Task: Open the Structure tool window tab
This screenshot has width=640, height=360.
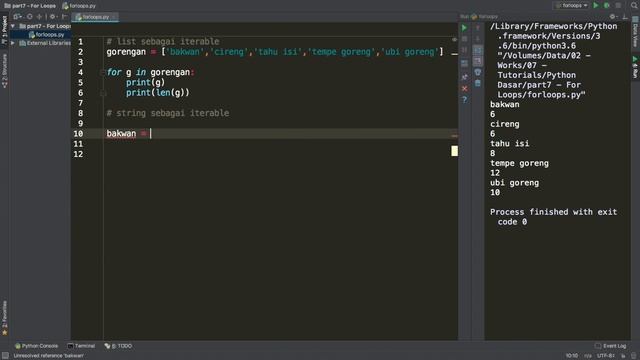Action: (4, 71)
